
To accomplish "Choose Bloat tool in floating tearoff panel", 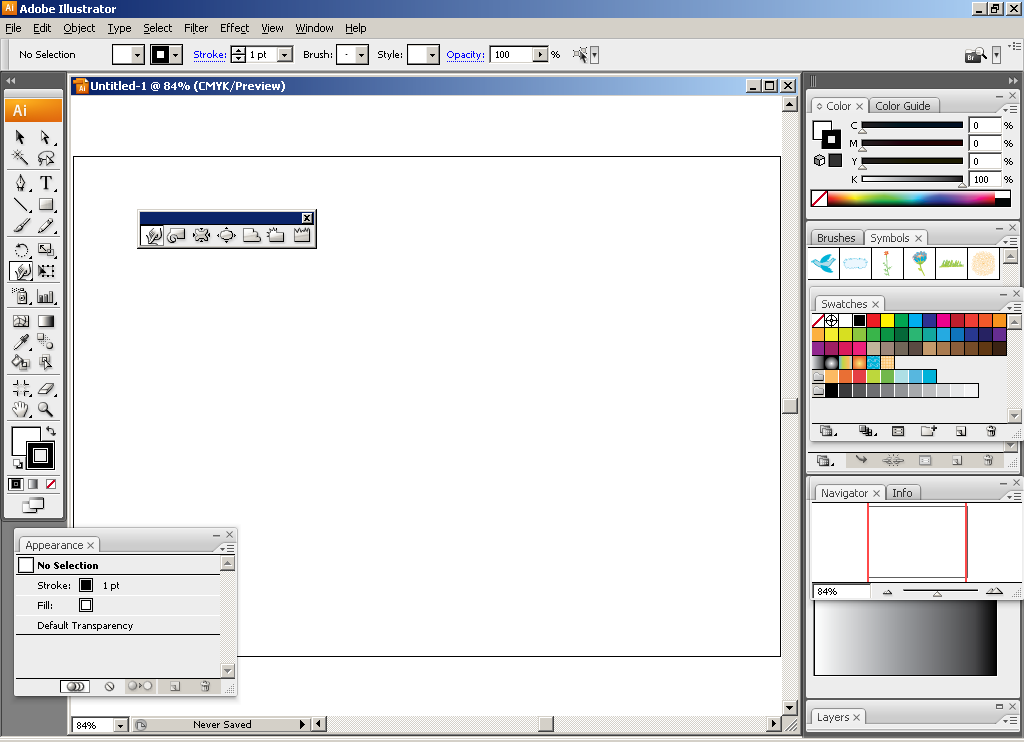I will click(227, 236).
